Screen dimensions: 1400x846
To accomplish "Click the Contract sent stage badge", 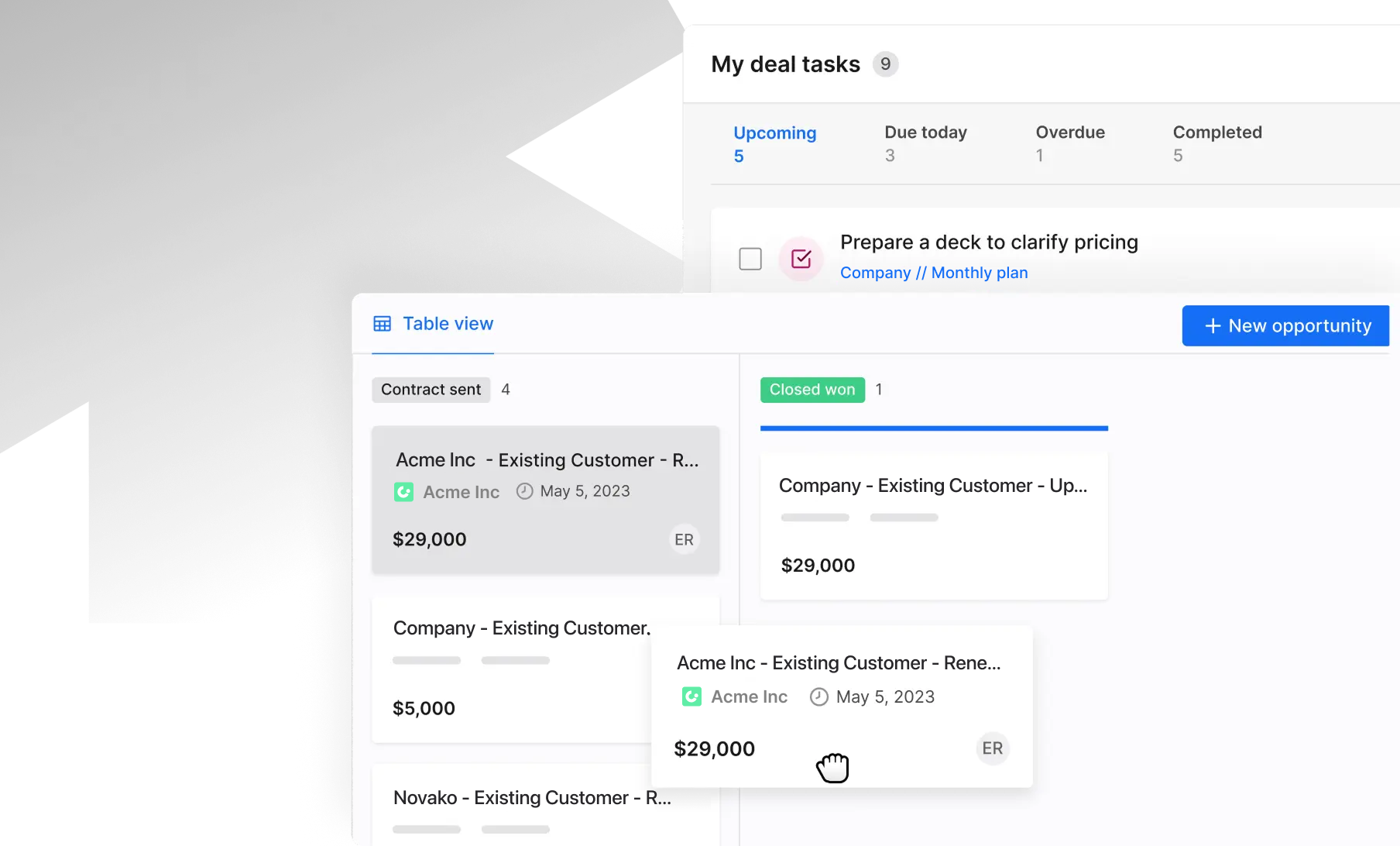I will click(431, 390).
